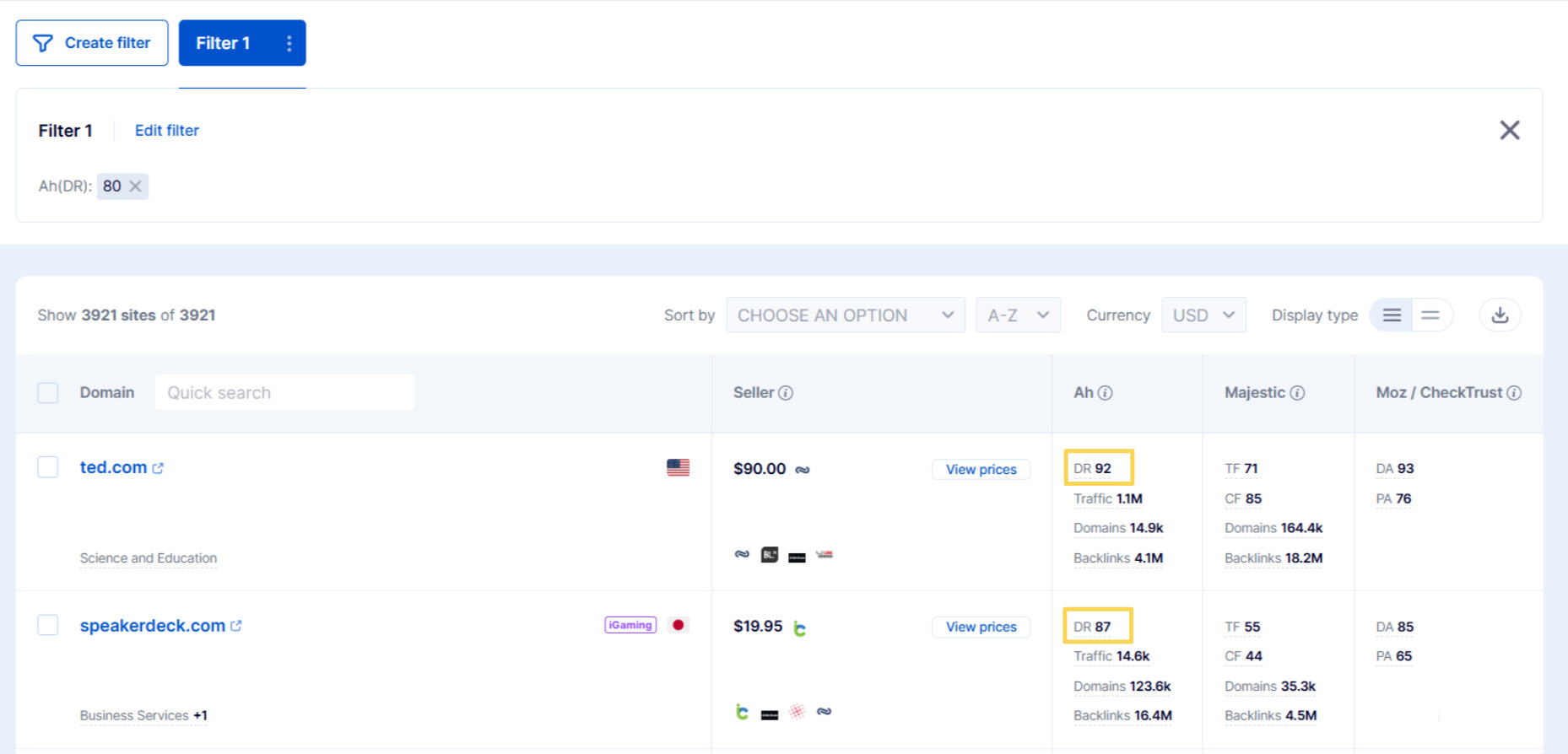This screenshot has width=1568, height=754.
Task: Check the ted.com row checkbox
Action: 48,467
